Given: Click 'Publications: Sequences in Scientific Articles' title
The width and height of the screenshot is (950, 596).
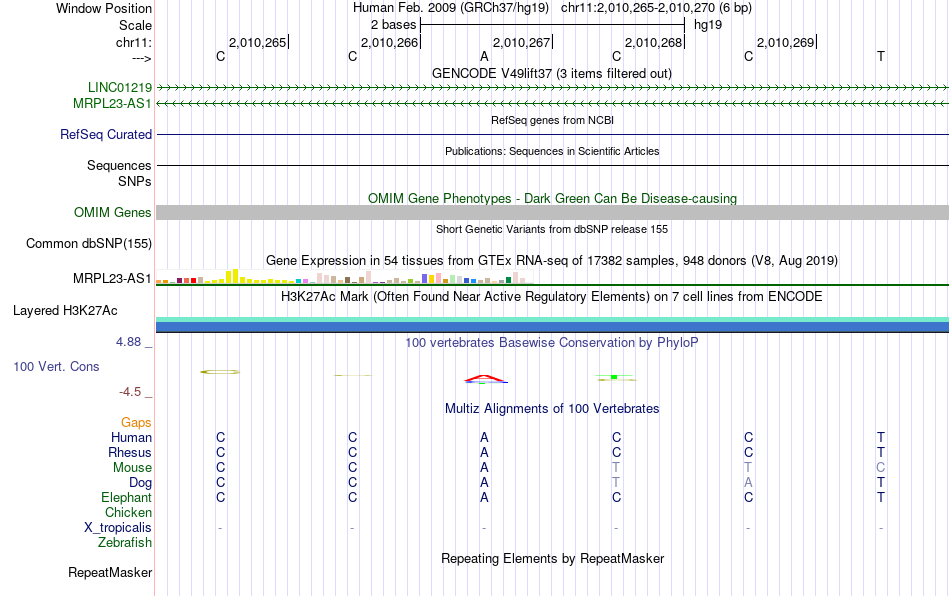Looking at the screenshot, I should pos(552,151).
